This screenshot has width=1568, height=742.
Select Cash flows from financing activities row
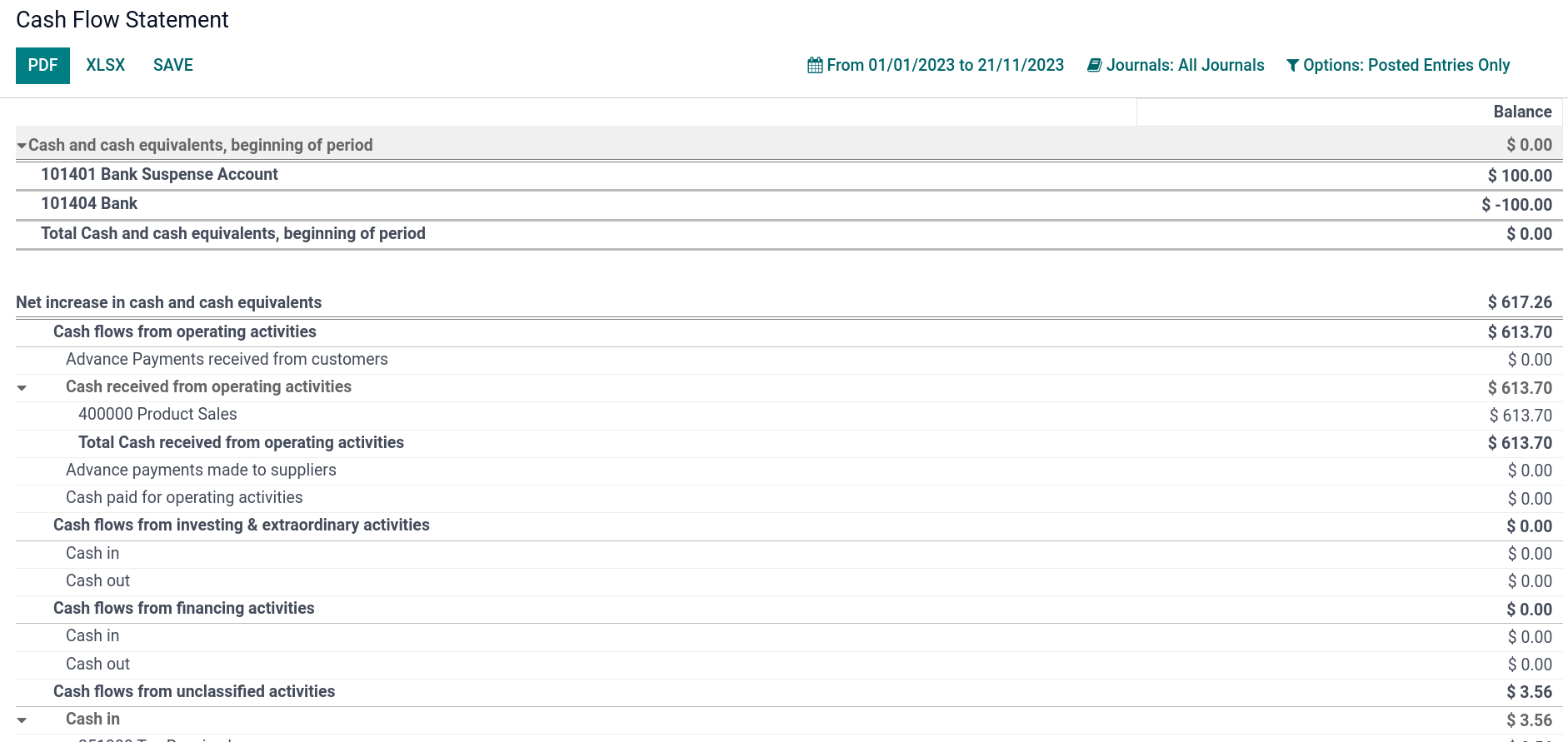183,609
